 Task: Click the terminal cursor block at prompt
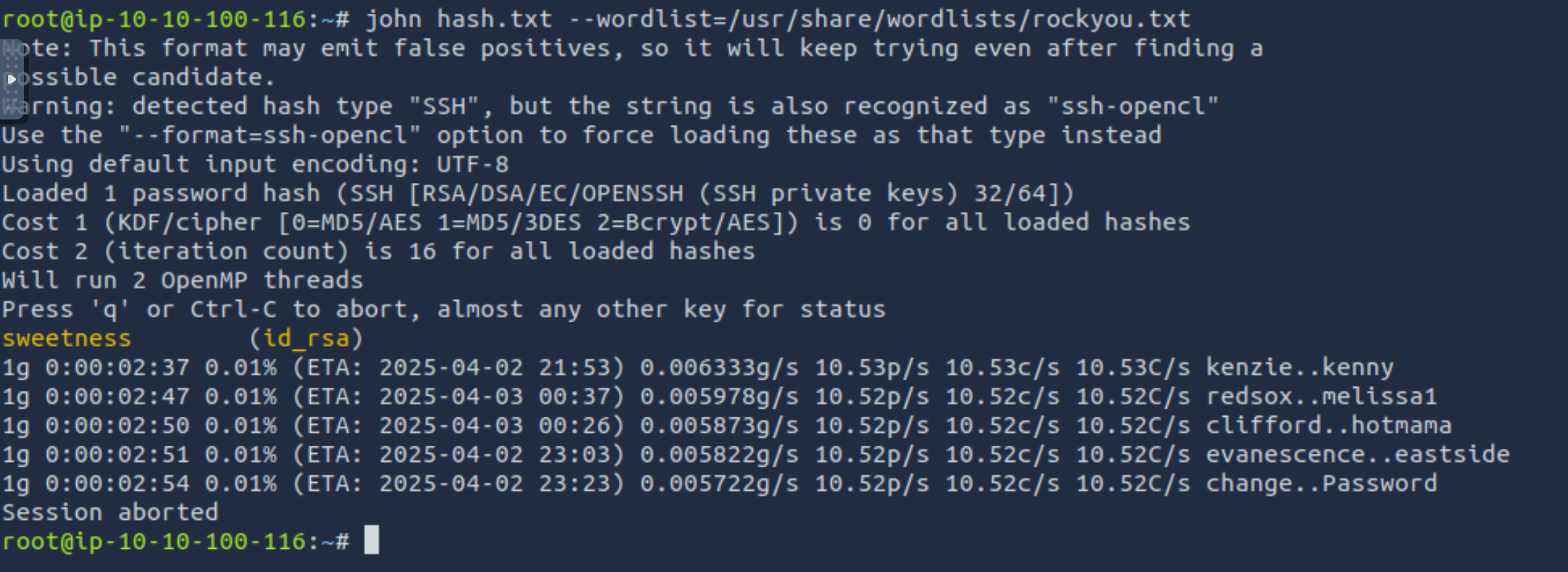click(x=371, y=540)
